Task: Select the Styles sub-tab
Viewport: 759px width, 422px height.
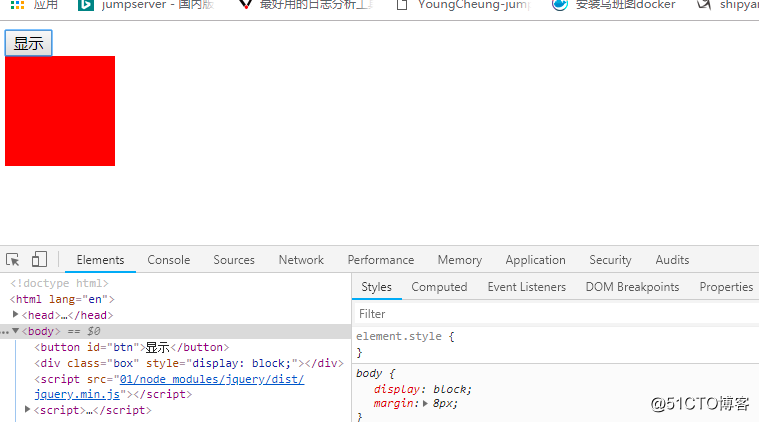Action: click(x=376, y=287)
